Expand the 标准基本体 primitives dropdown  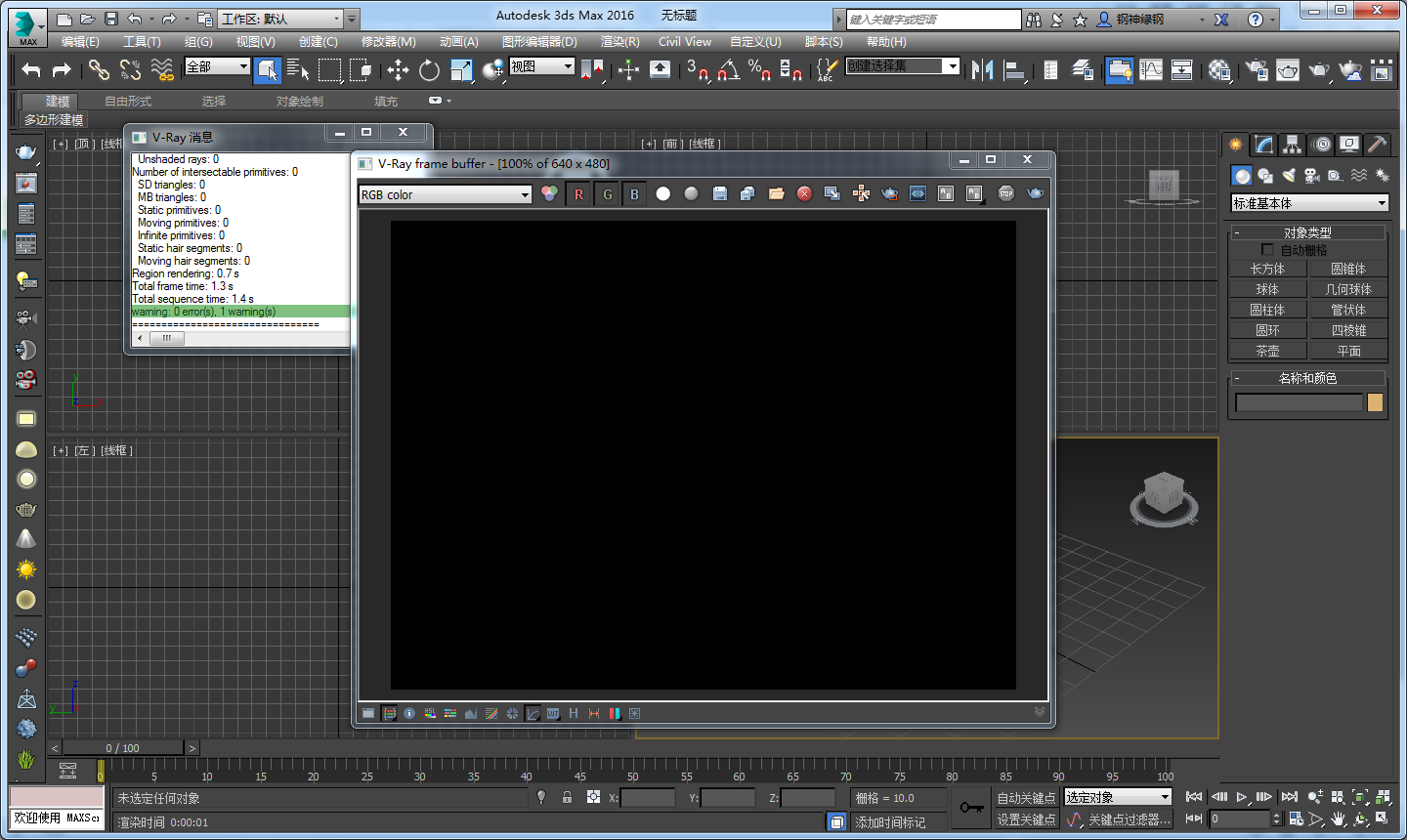pos(1309,203)
